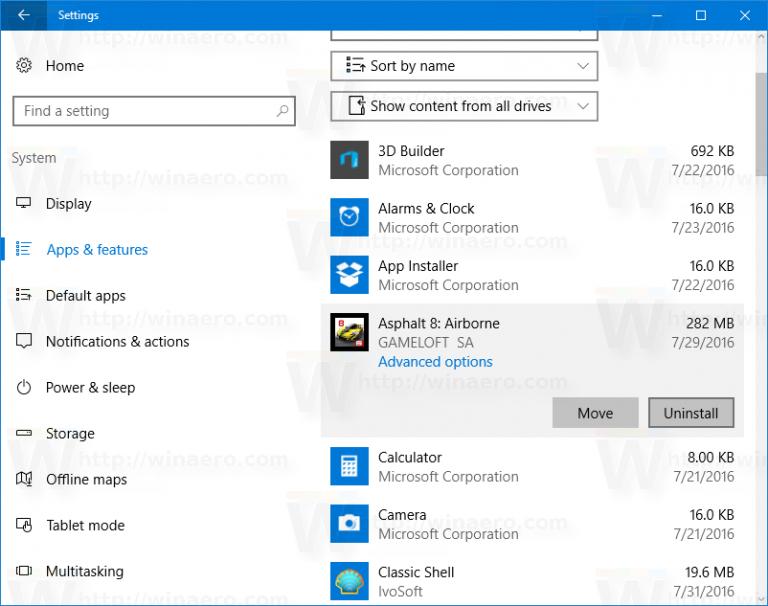Open Offline maps settings
This screenshot has width=768, height=606.
click(87, 480)
